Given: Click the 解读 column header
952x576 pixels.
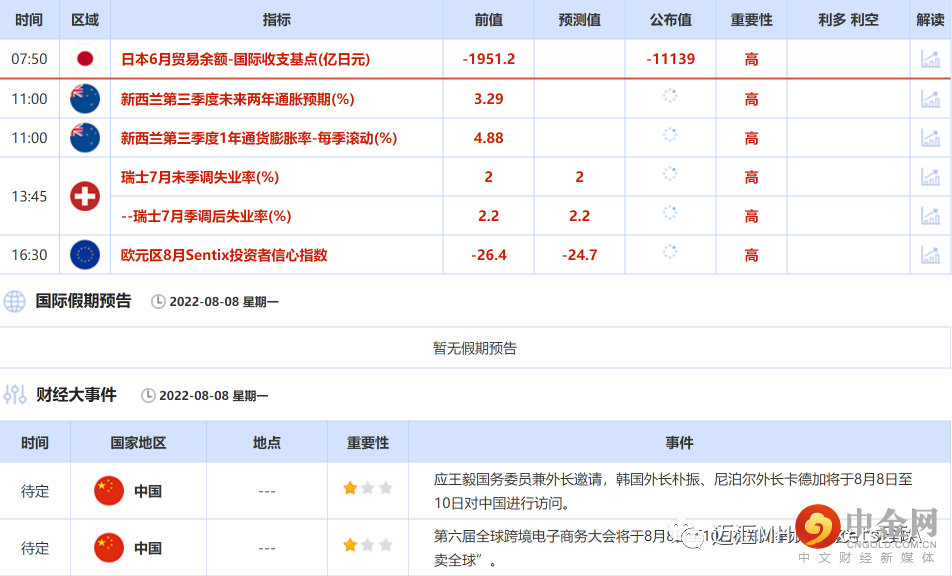Looking at the screenshot, I should point(930,20).
